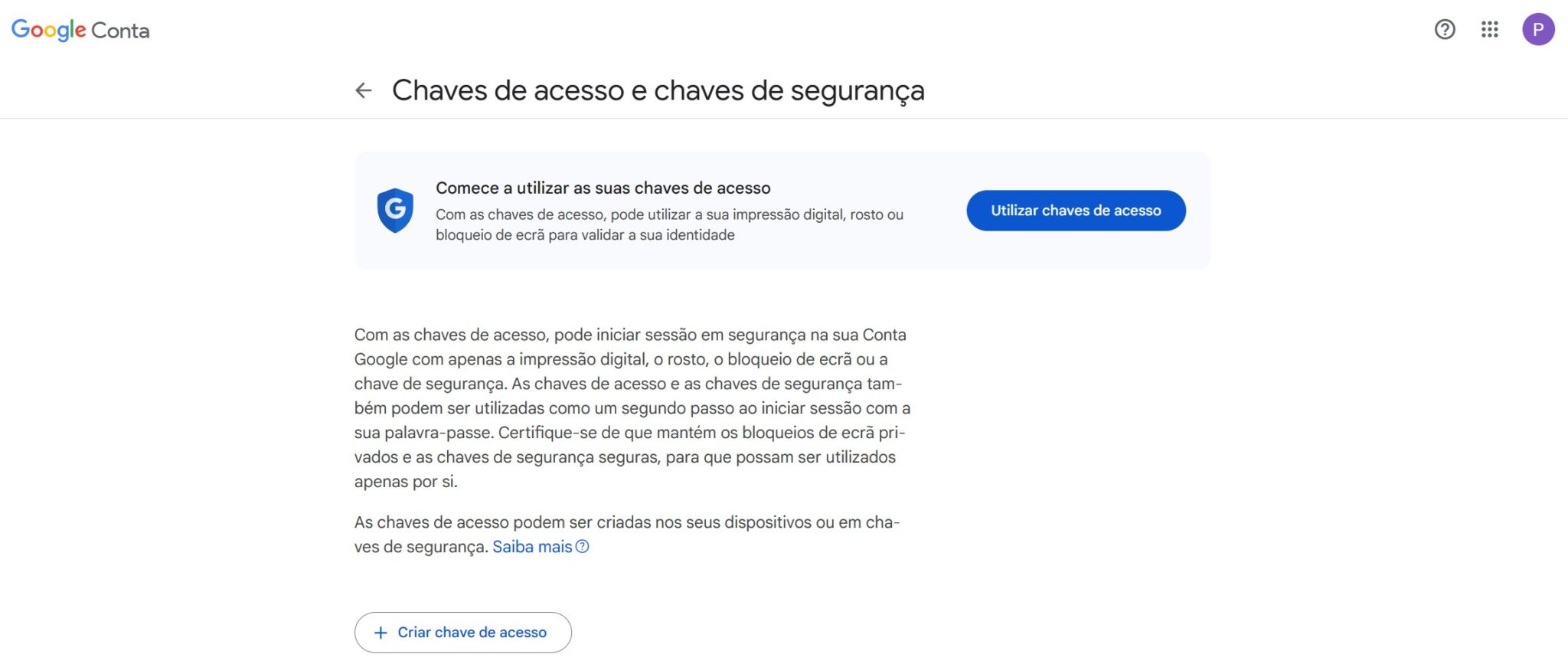Go back using the left arrow
This screenshot has width=1568, height=661.
coord(364,90)
